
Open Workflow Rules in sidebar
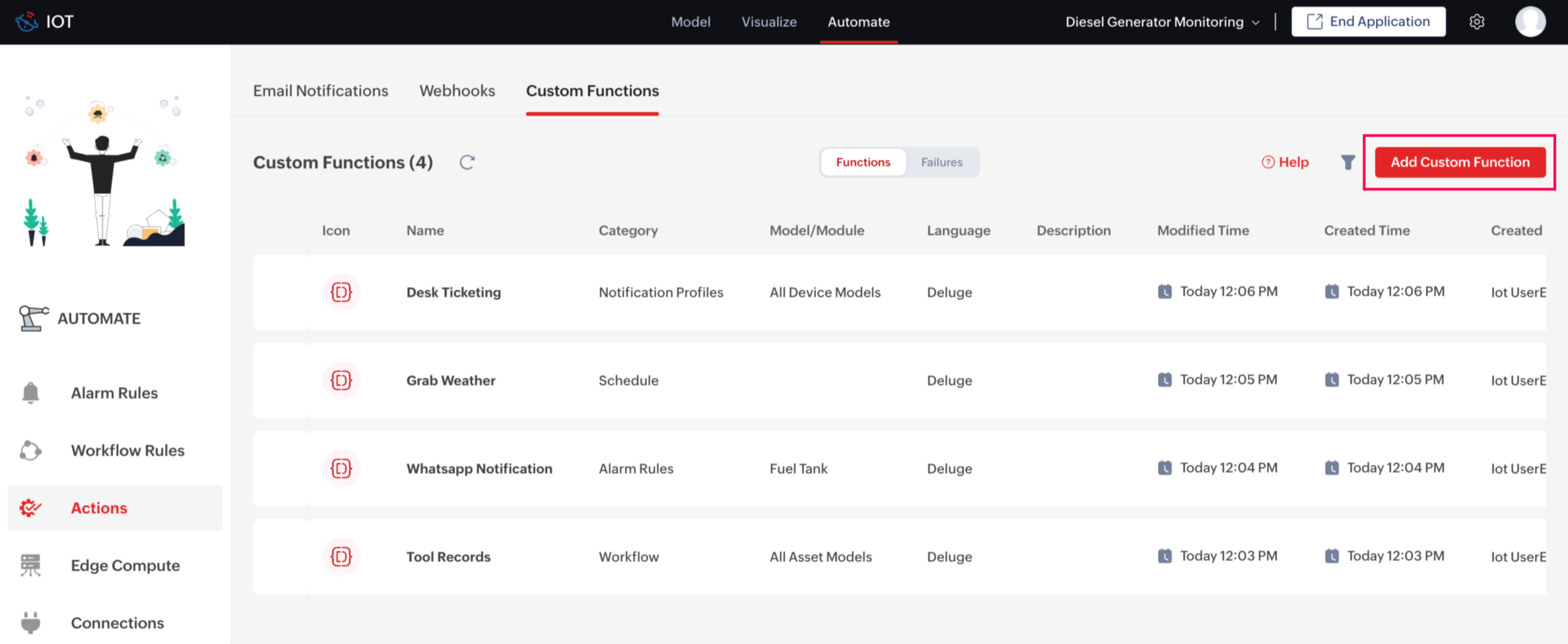pos(127,451)
